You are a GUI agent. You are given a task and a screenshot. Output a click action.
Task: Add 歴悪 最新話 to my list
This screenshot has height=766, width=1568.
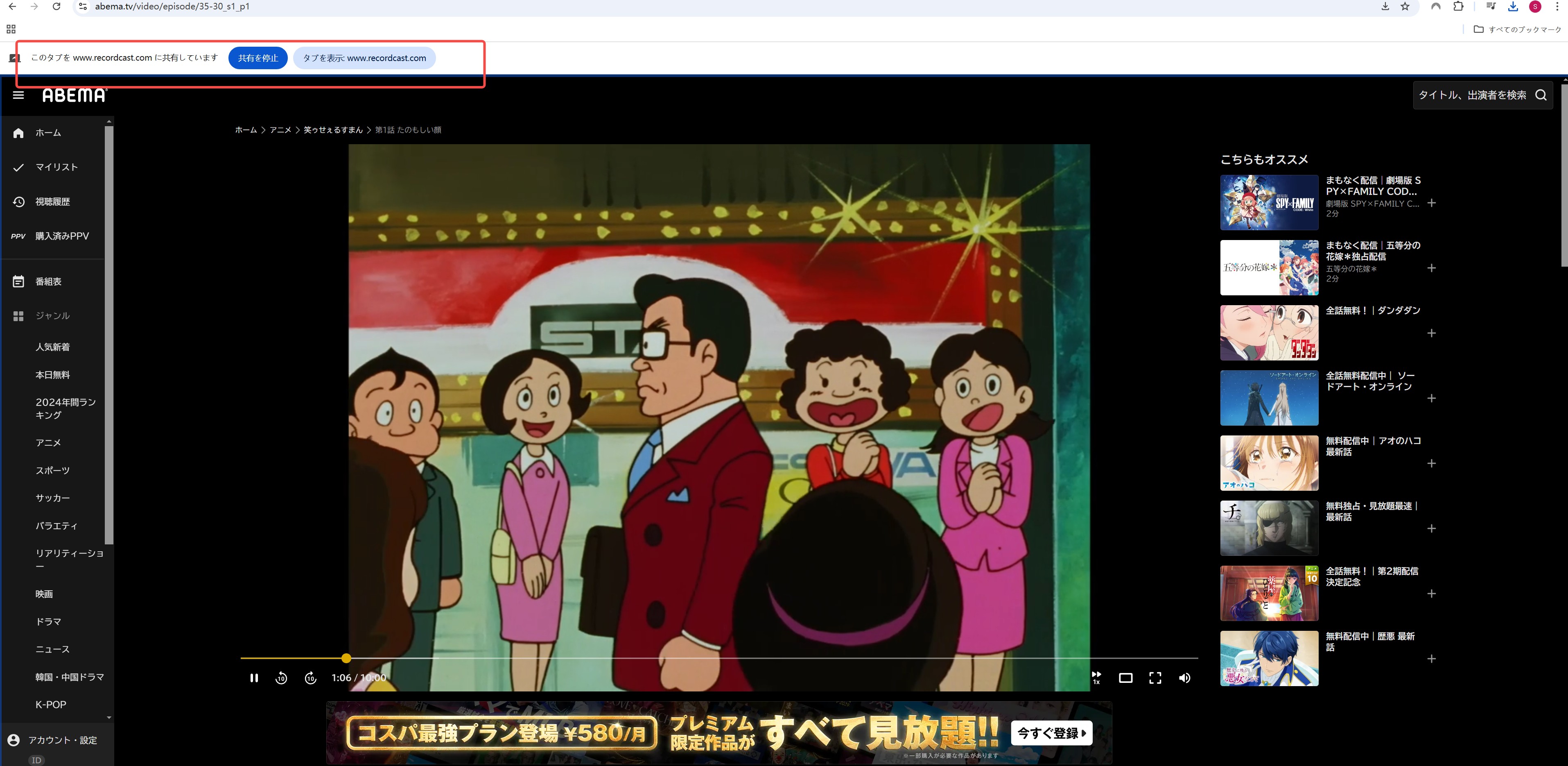pos(1432,659)
